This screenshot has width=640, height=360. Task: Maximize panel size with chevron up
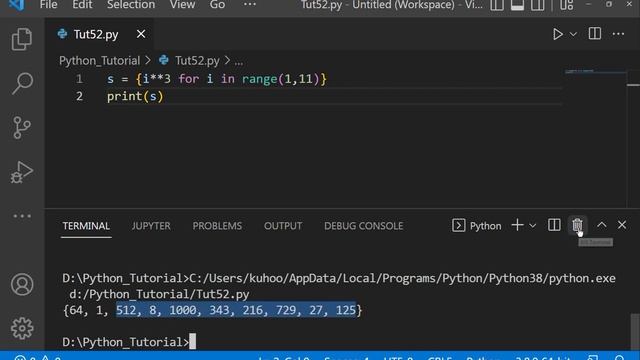pyautogui.click(x=601, y=225)
